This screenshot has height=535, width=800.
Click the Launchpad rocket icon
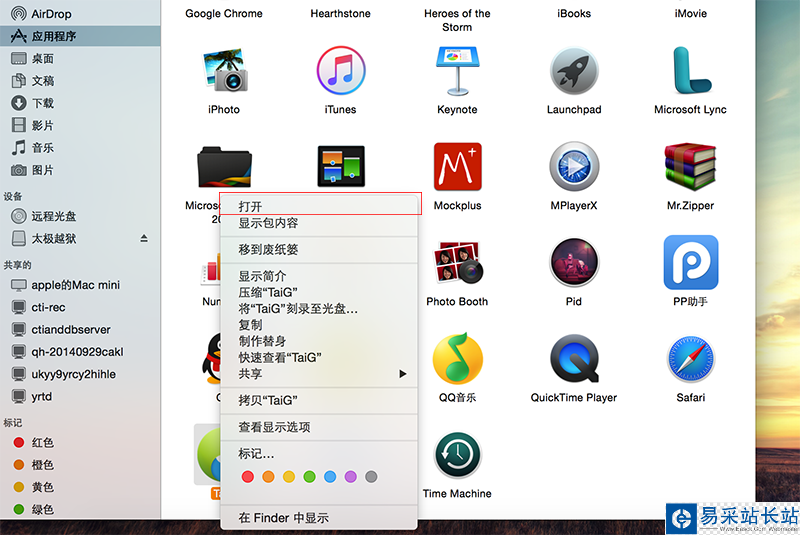574,70
